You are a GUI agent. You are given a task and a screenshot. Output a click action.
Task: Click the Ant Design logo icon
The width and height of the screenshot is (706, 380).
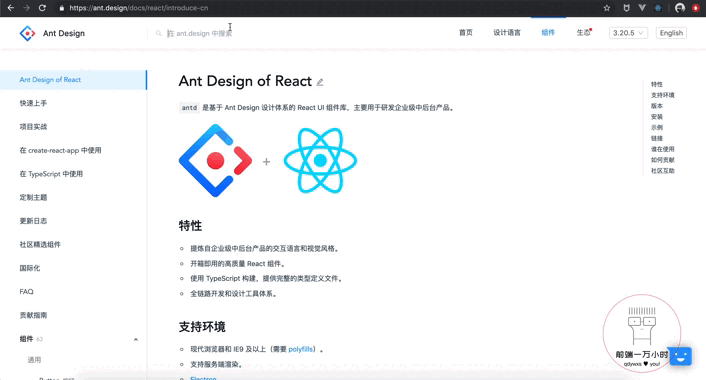click(x=27, y=33)
